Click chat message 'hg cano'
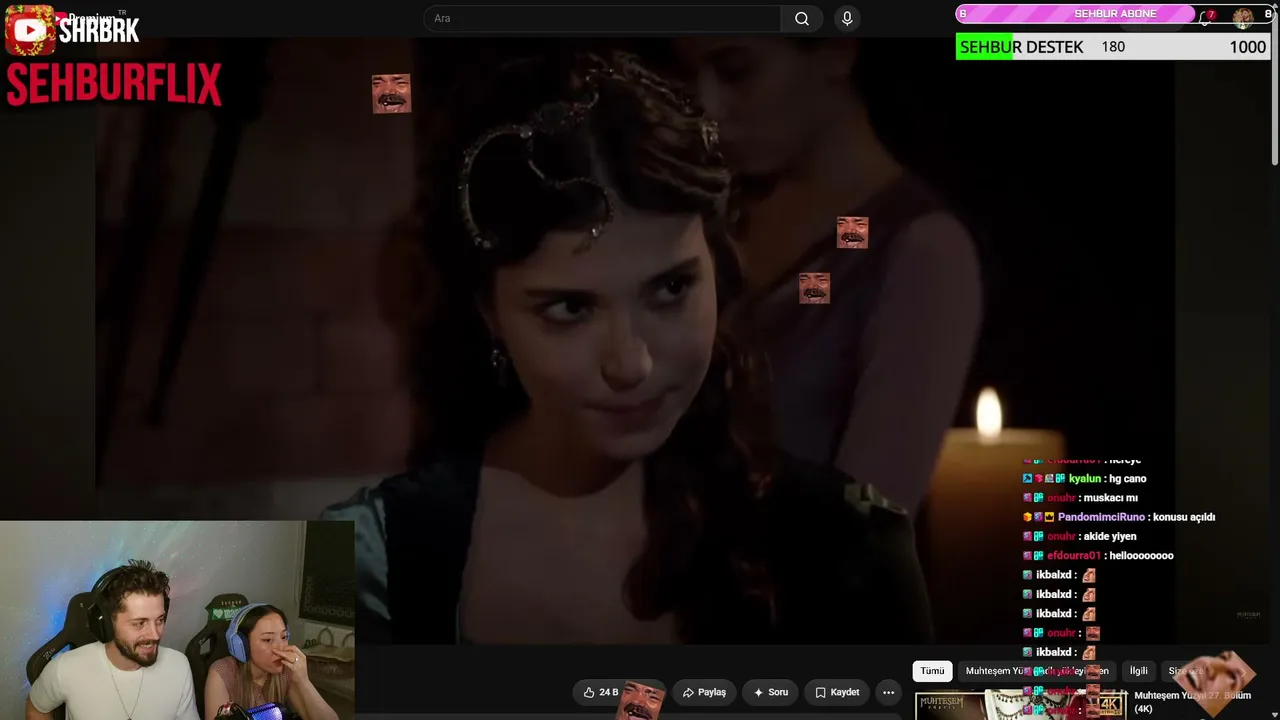Image resolution: width=1280 pixels, height=720 pixels. tap(1127, 479)
